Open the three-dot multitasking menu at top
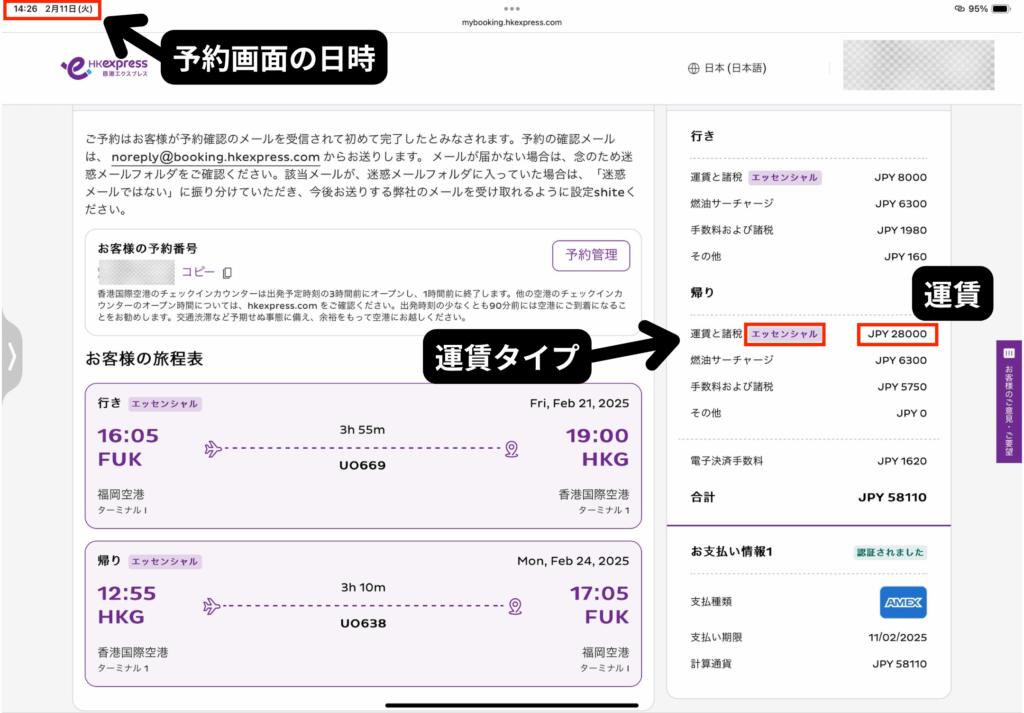 pyautogui.click(x=512, y=8)
